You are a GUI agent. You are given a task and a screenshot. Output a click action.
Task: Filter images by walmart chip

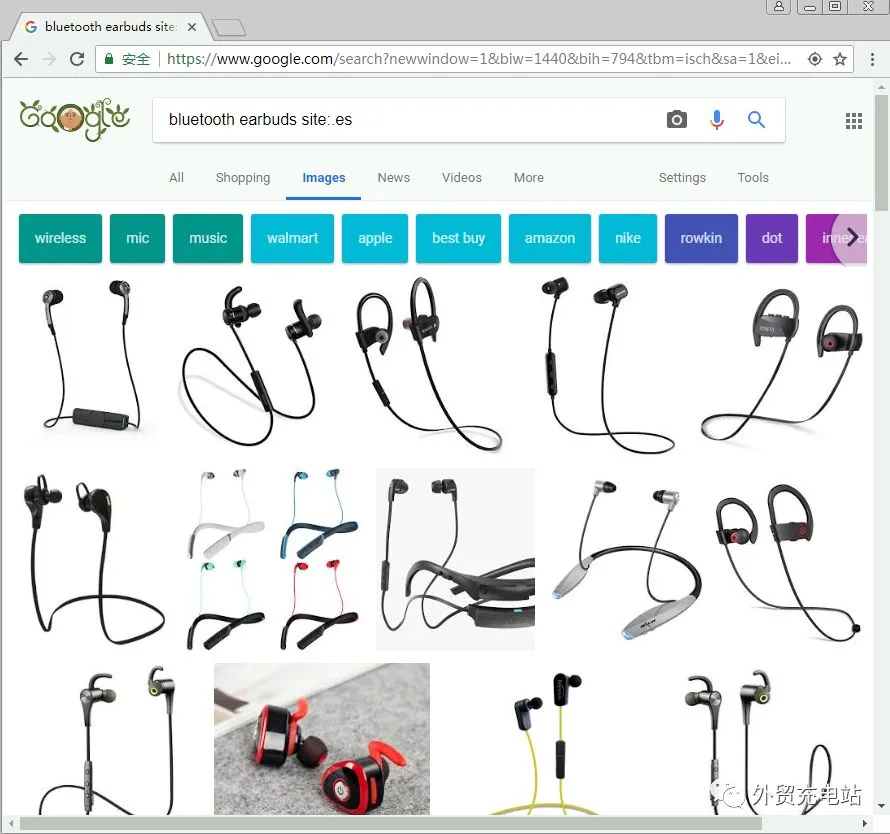(292, 238)
